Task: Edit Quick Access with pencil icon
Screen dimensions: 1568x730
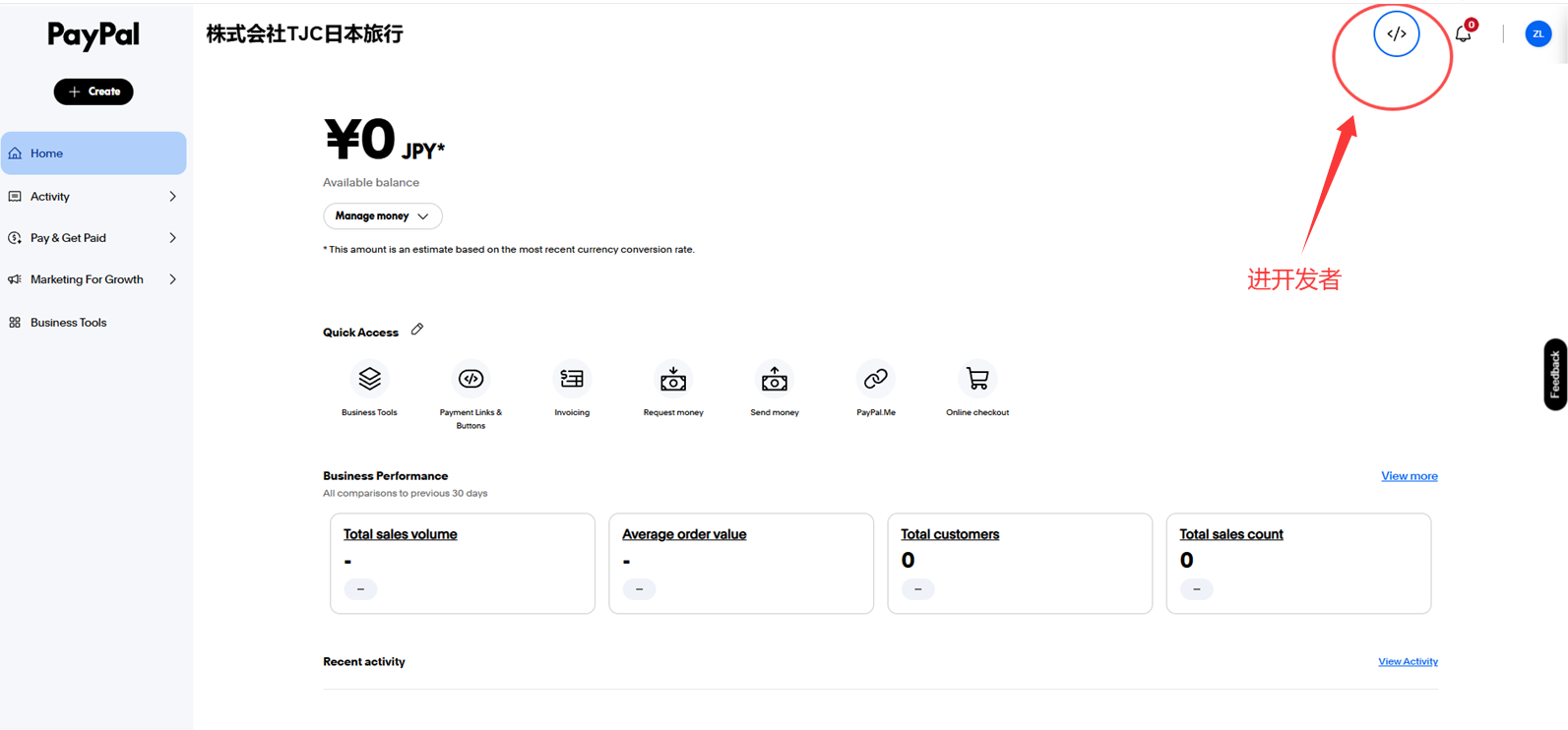Action: [x=417, y=330]
